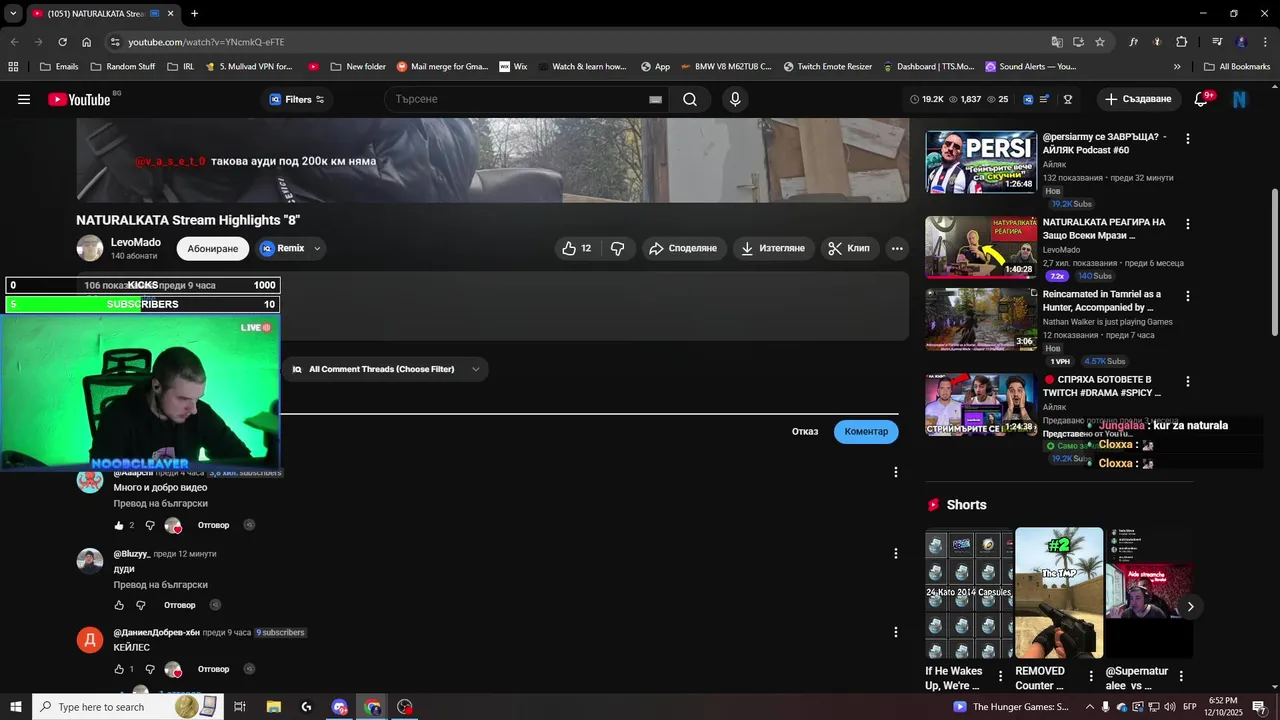The width and height of the screenshot is (1280, 720).
Task: Reply to the КЕЙЛЕС comment via Отговор
Action: point(213,669)
